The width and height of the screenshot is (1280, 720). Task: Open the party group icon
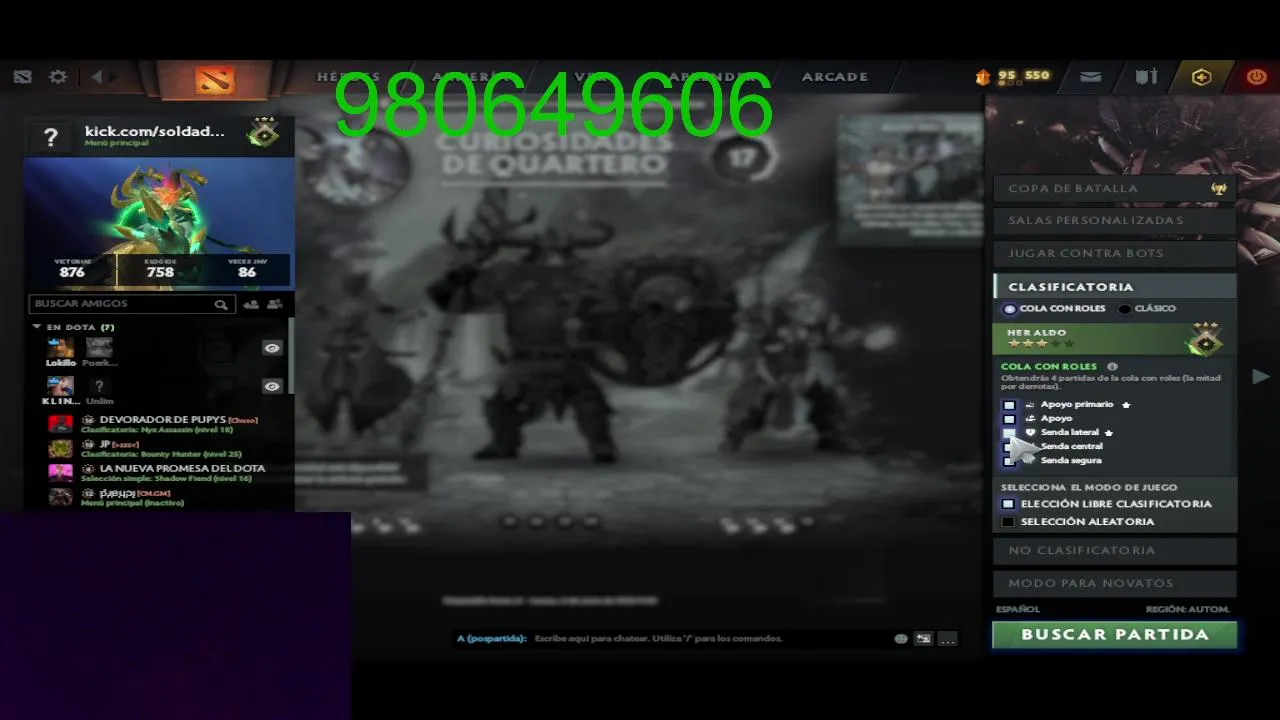point(275,304)
